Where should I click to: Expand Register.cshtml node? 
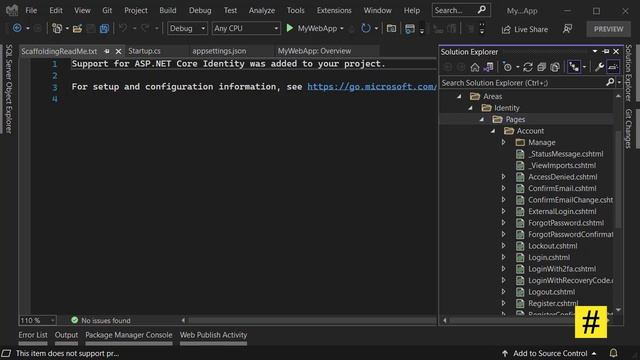click(504, 303)
